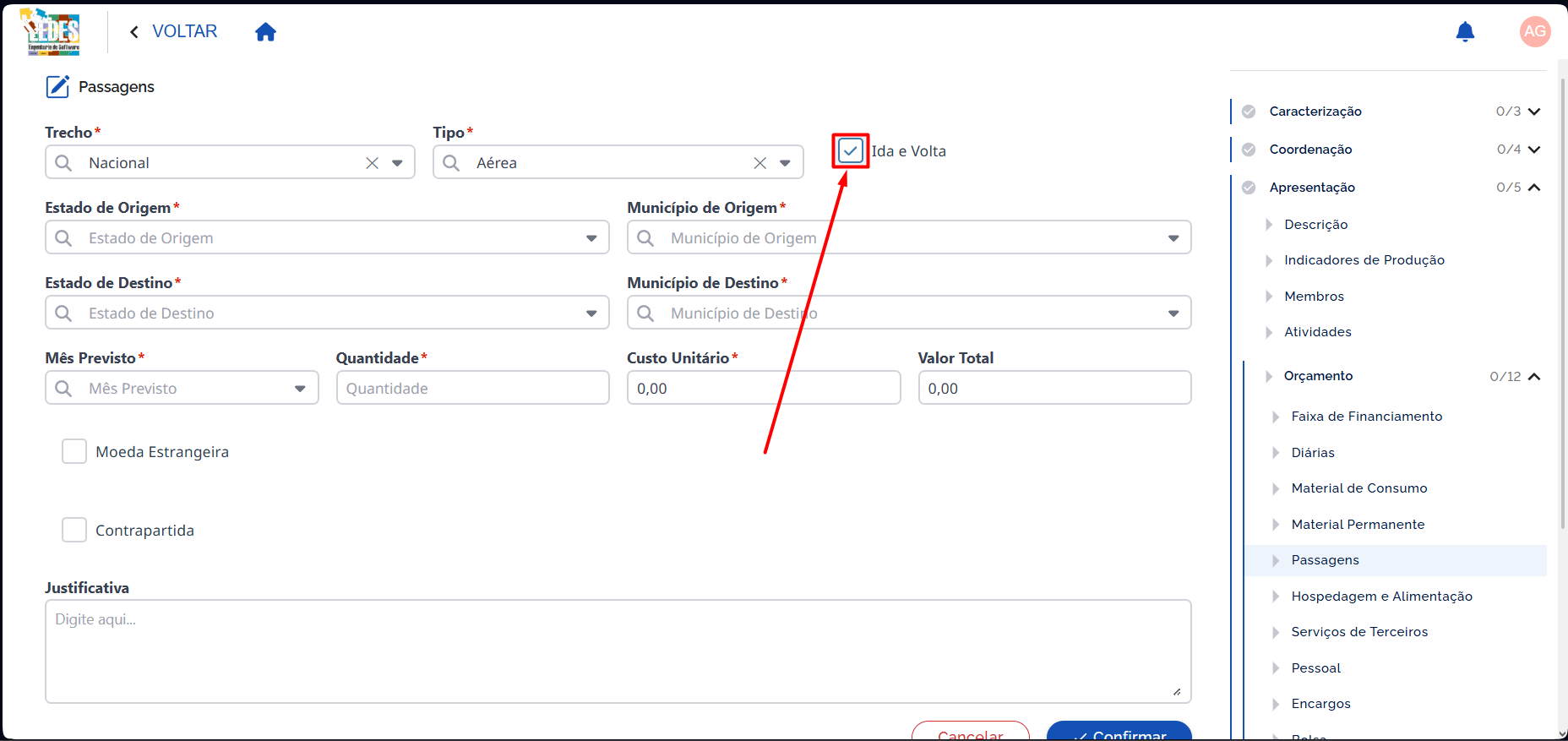Open Faixa de Financiamento item
This screenshot has width=1568, height=741.
click(x=1366, y=417)
